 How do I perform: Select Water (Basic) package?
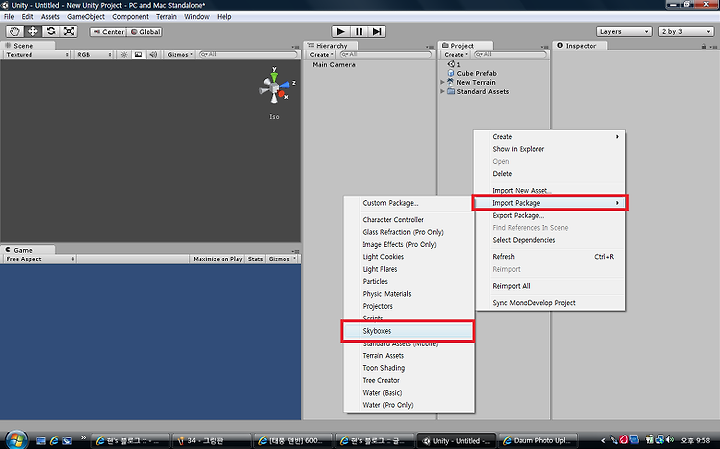[x=409, y=393]
